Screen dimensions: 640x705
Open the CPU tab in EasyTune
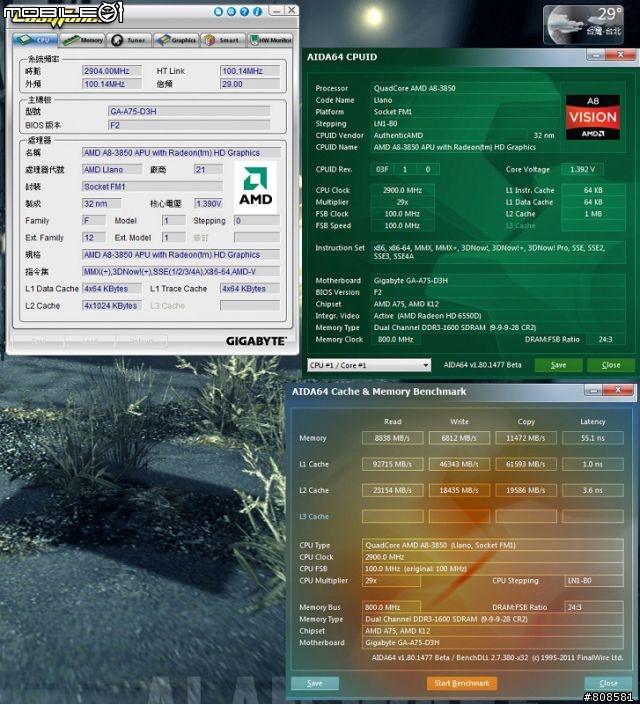point(35,40)
